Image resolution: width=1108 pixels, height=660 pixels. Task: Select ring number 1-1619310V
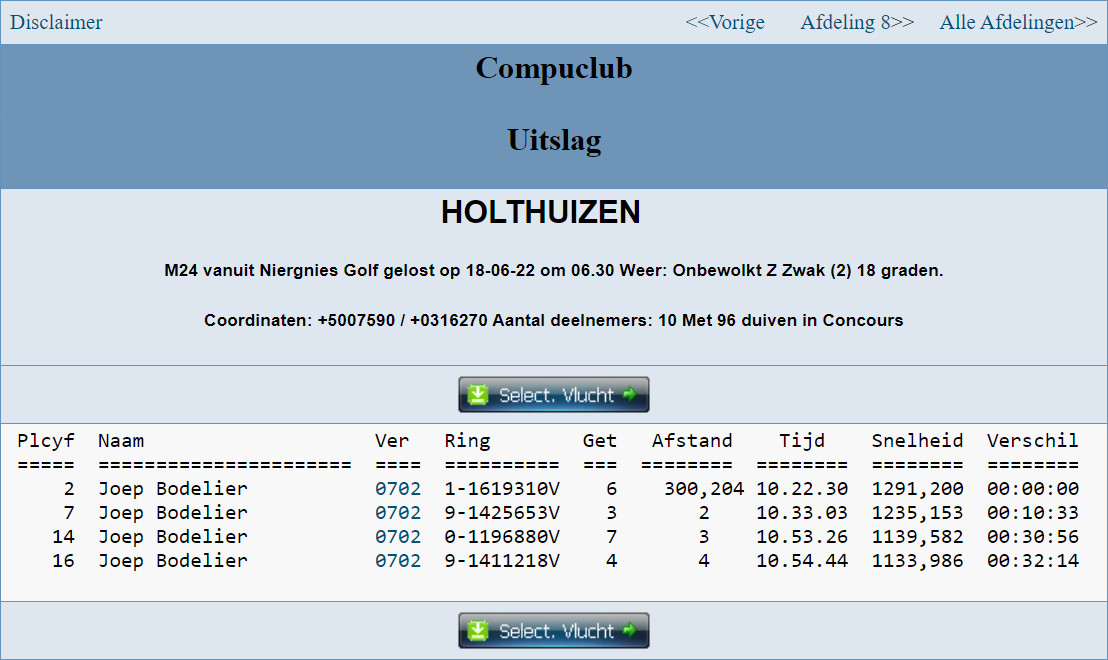[502, 488]
